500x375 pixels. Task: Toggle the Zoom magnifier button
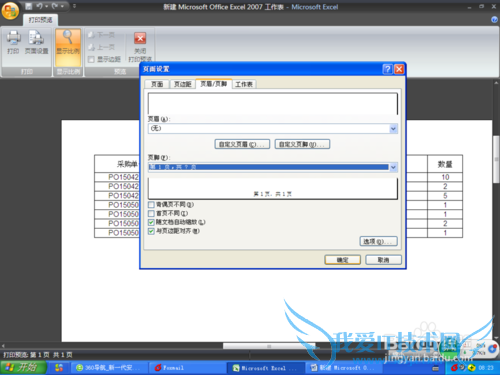coord(68,47)
